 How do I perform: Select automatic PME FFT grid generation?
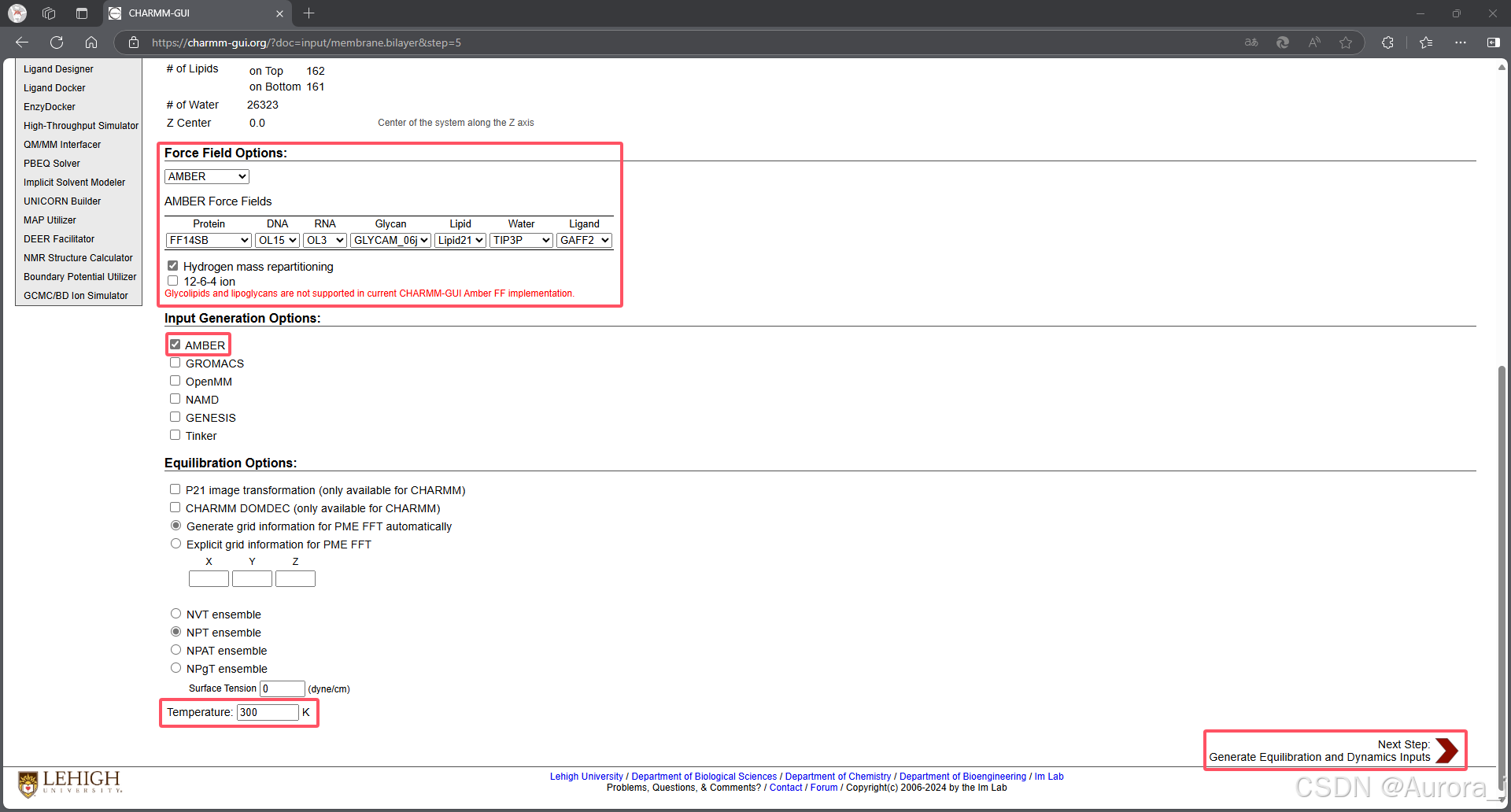[x=176, y=526]
